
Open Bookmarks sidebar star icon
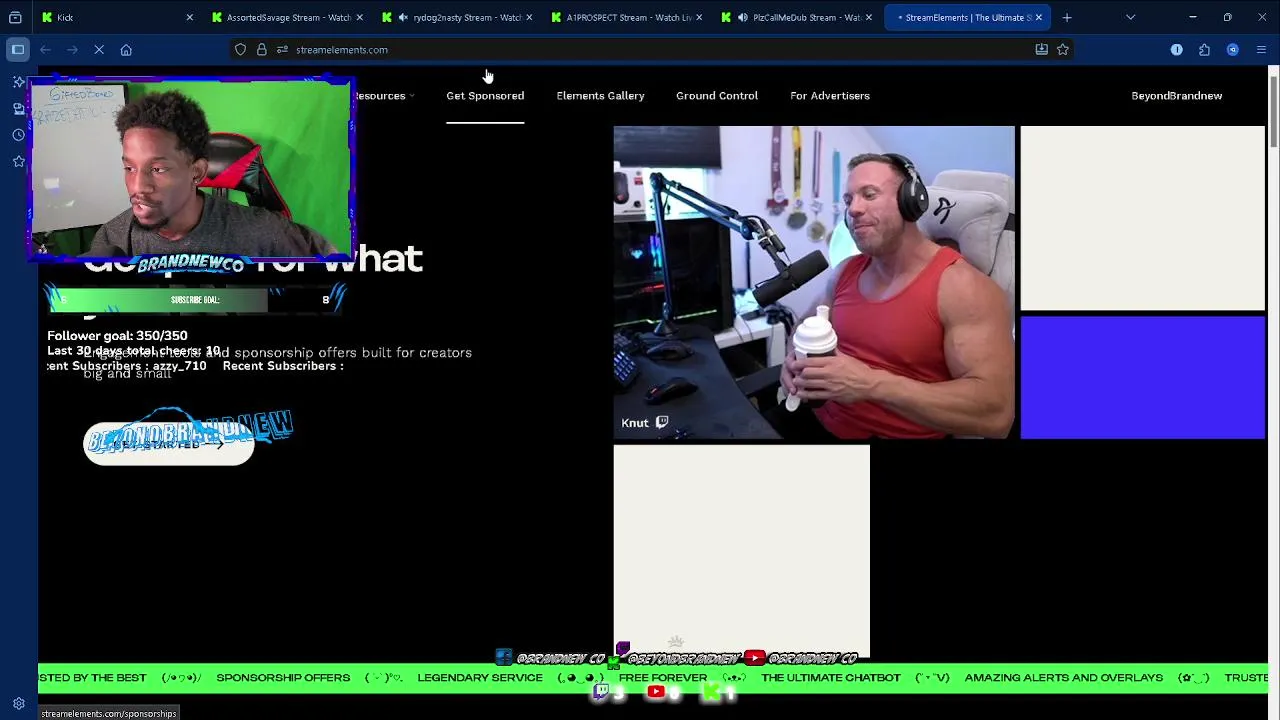(x=18, y=161)
